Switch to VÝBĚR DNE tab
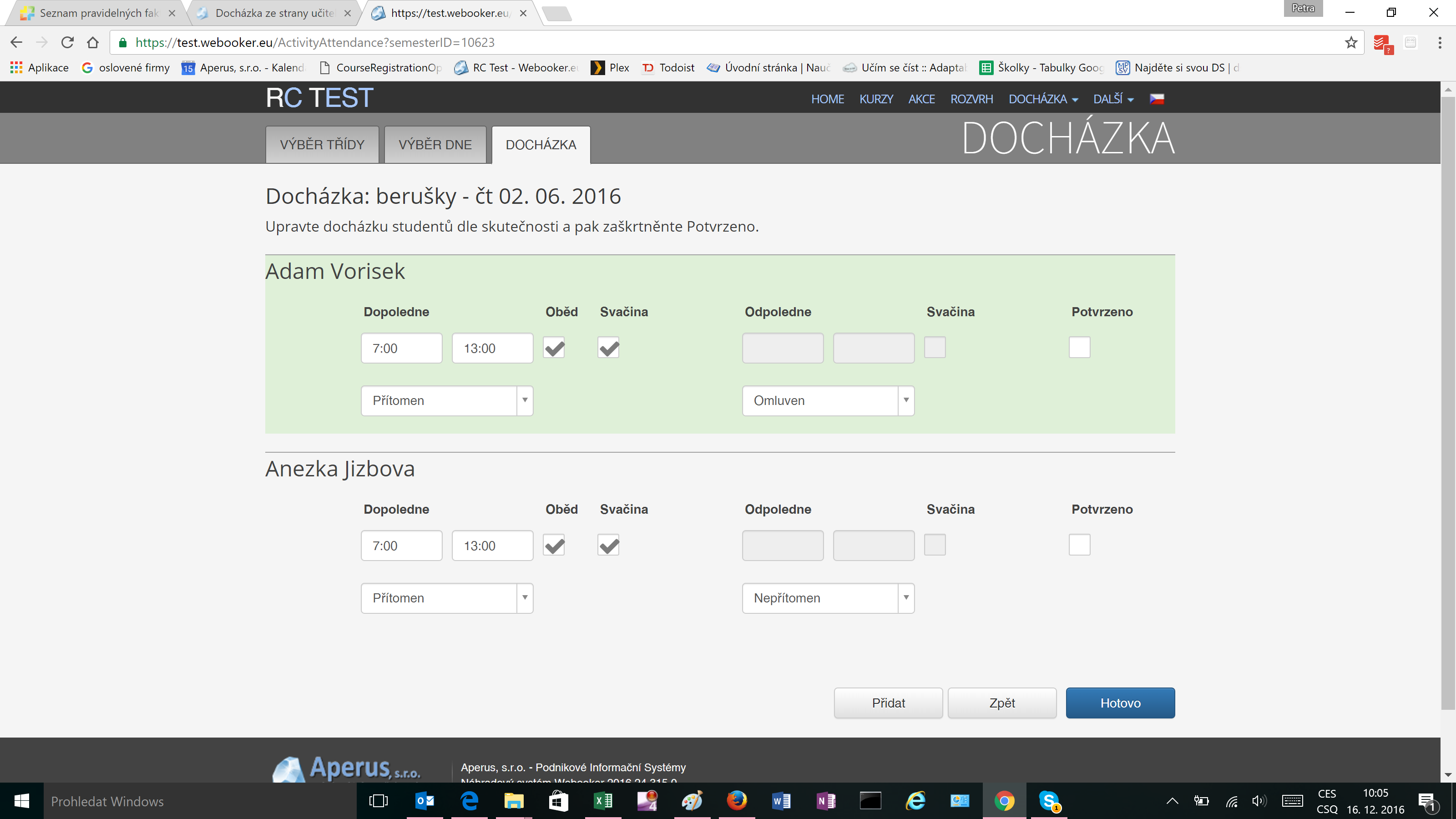 (x=435, y=145)
